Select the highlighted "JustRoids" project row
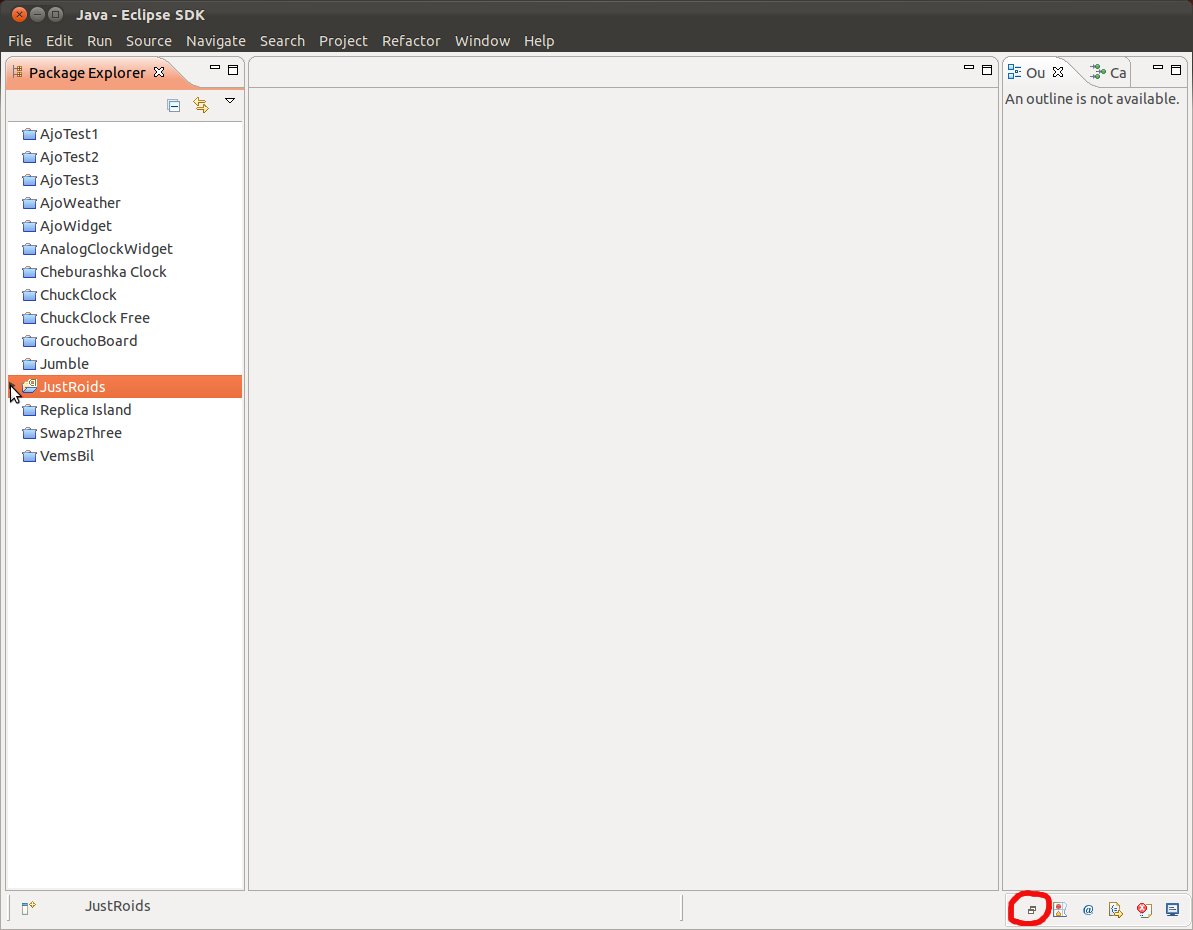Viewport: 1193px width, 930px height. tap(125, 387)
